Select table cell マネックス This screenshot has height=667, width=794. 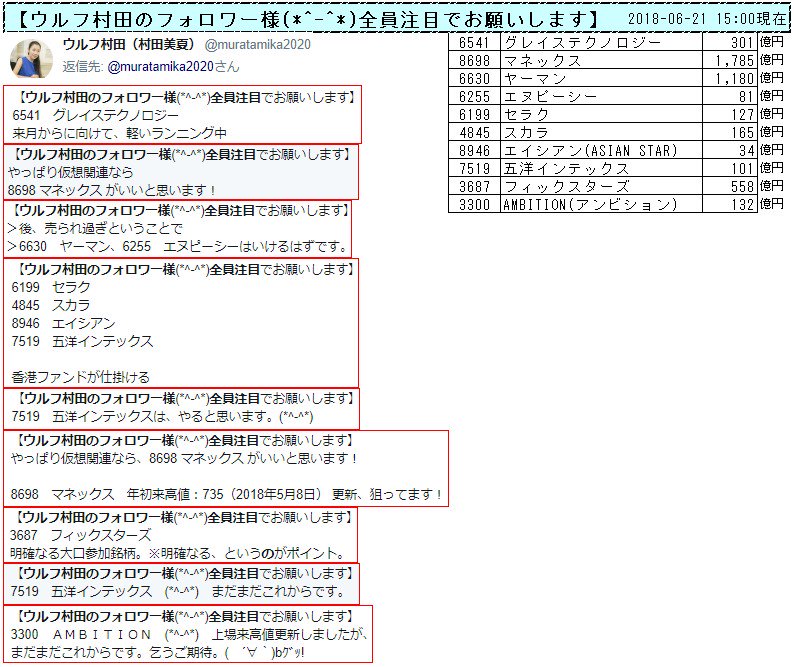(x=601, y=60)
